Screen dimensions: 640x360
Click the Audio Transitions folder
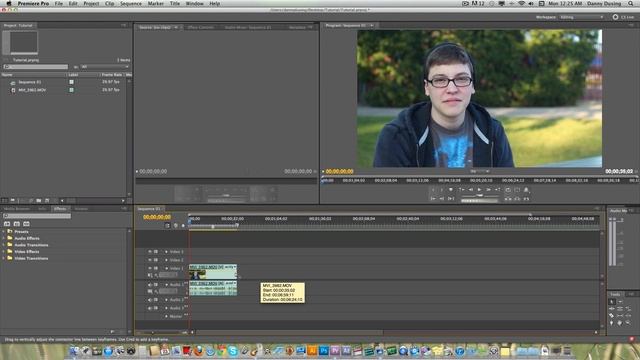tap(31, 245)
